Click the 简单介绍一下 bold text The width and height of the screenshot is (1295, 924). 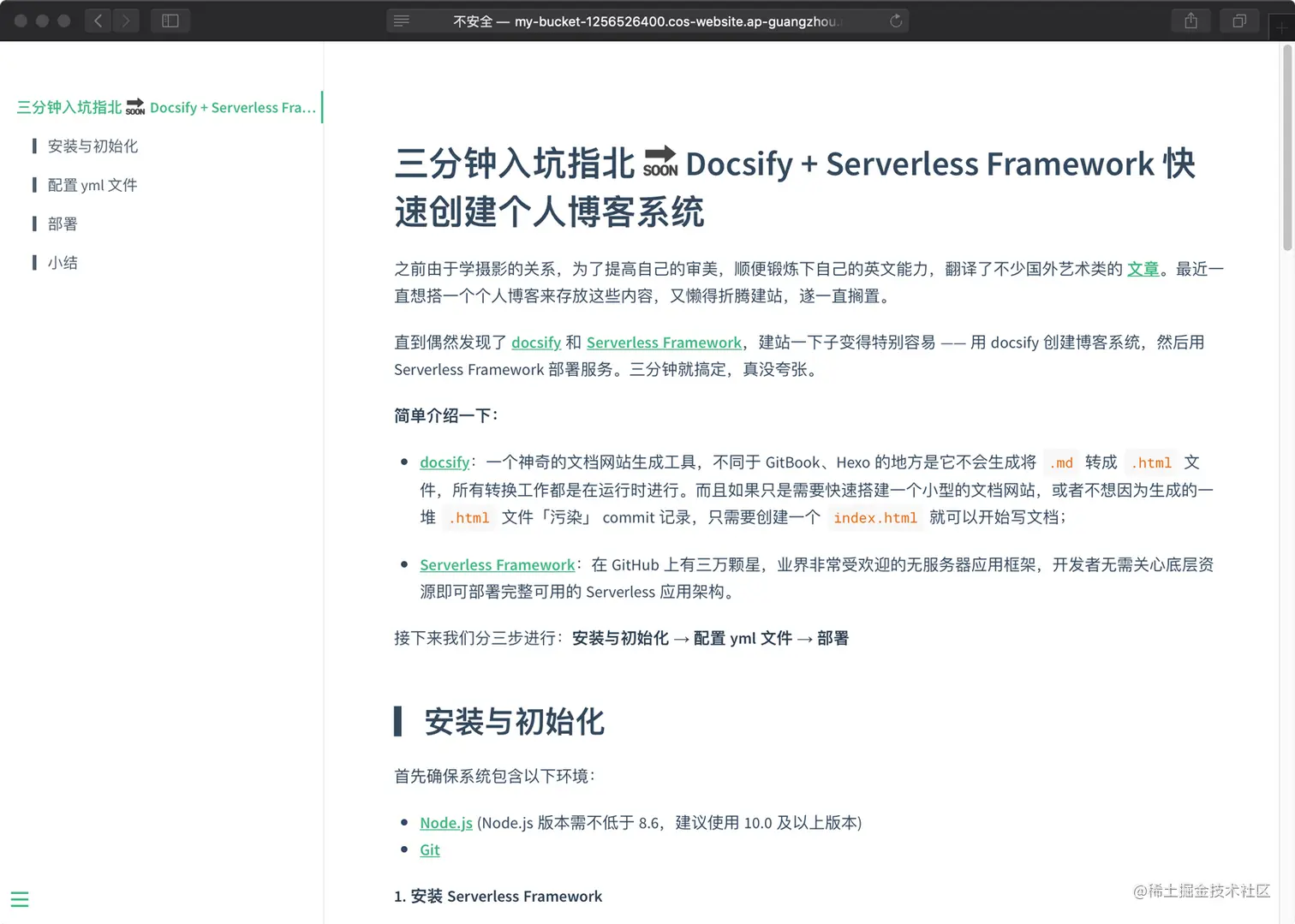point(445,416)
